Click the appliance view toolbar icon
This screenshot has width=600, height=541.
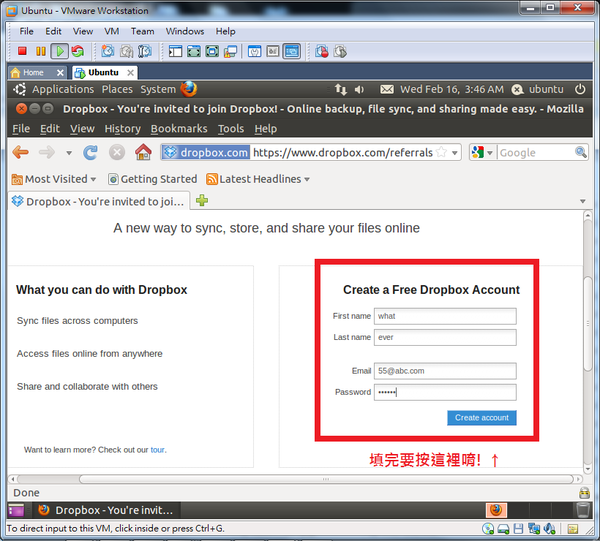[x=273, y=51]
